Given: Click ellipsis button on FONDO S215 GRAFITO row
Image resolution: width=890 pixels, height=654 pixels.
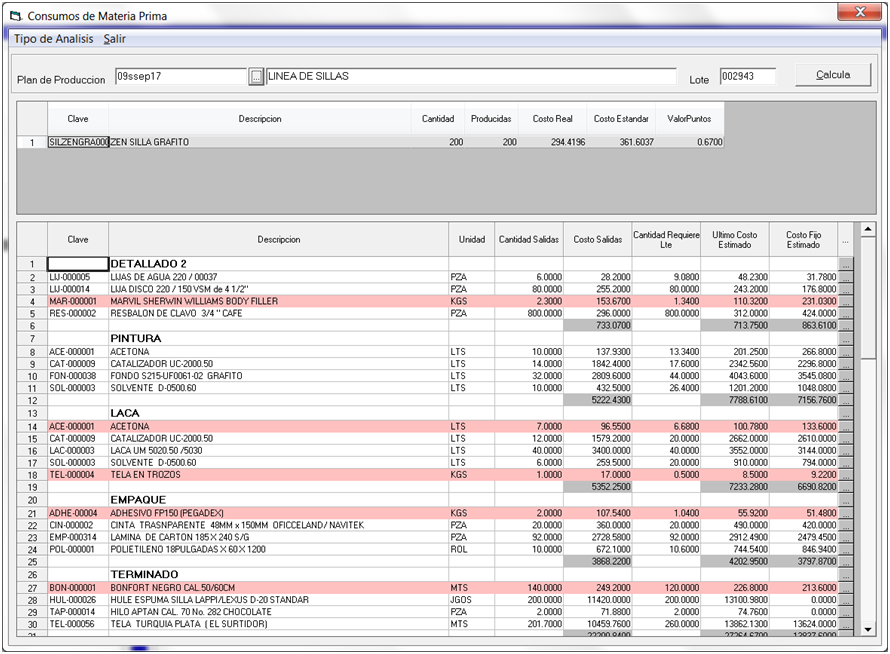Looking at the screenshot, I should point(846,376).
